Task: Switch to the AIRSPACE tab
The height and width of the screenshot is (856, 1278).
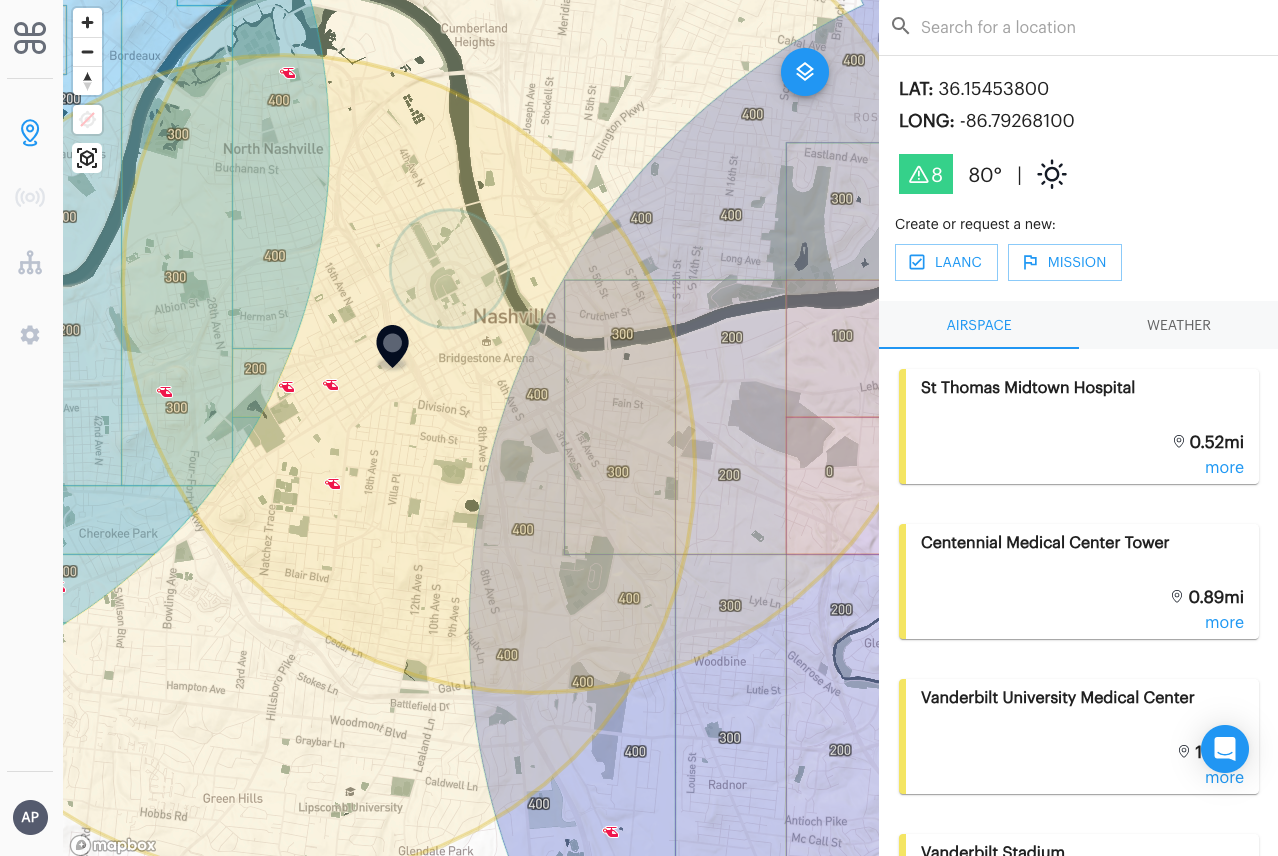Action: tap(979, 325)
